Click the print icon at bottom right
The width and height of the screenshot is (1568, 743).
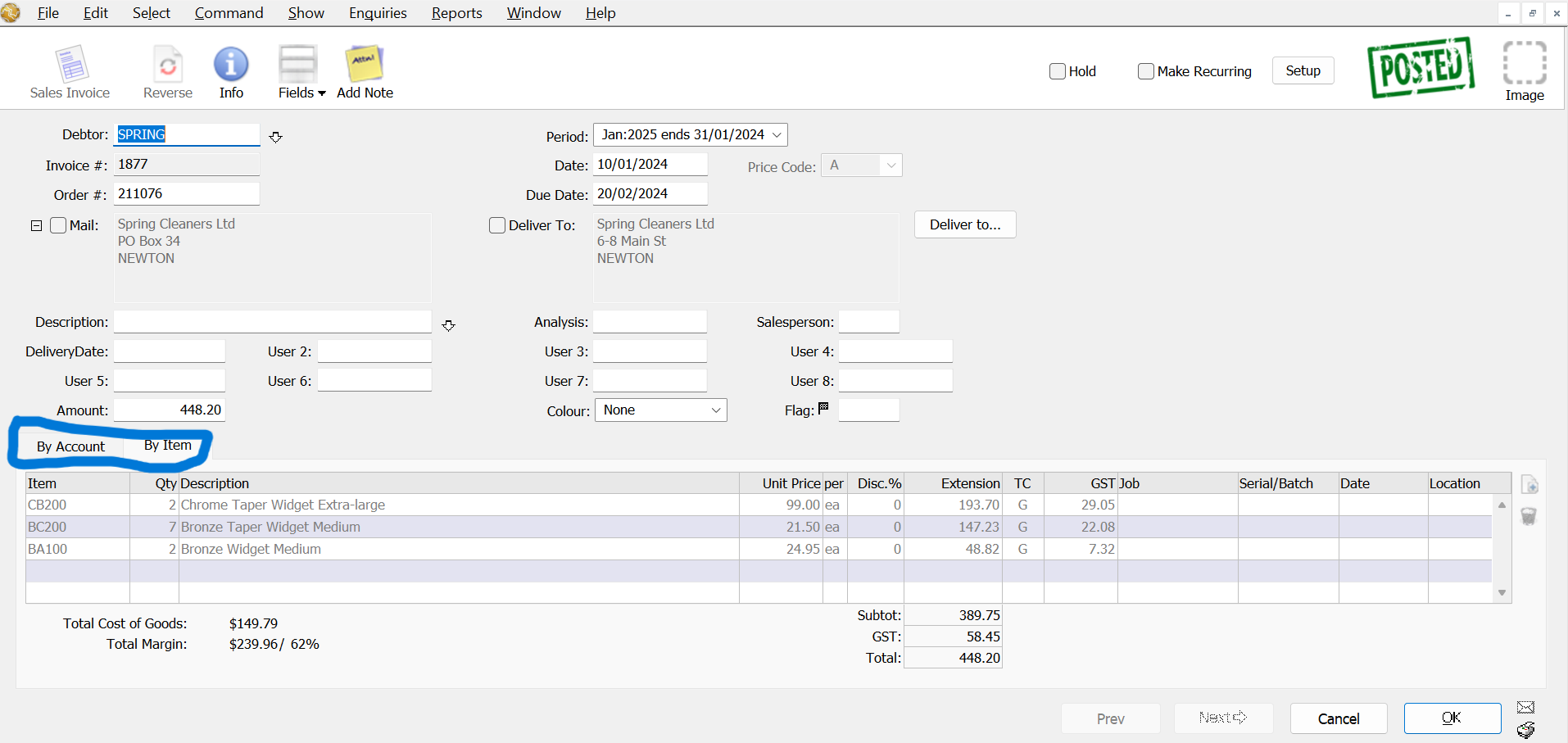point(1525,730)
